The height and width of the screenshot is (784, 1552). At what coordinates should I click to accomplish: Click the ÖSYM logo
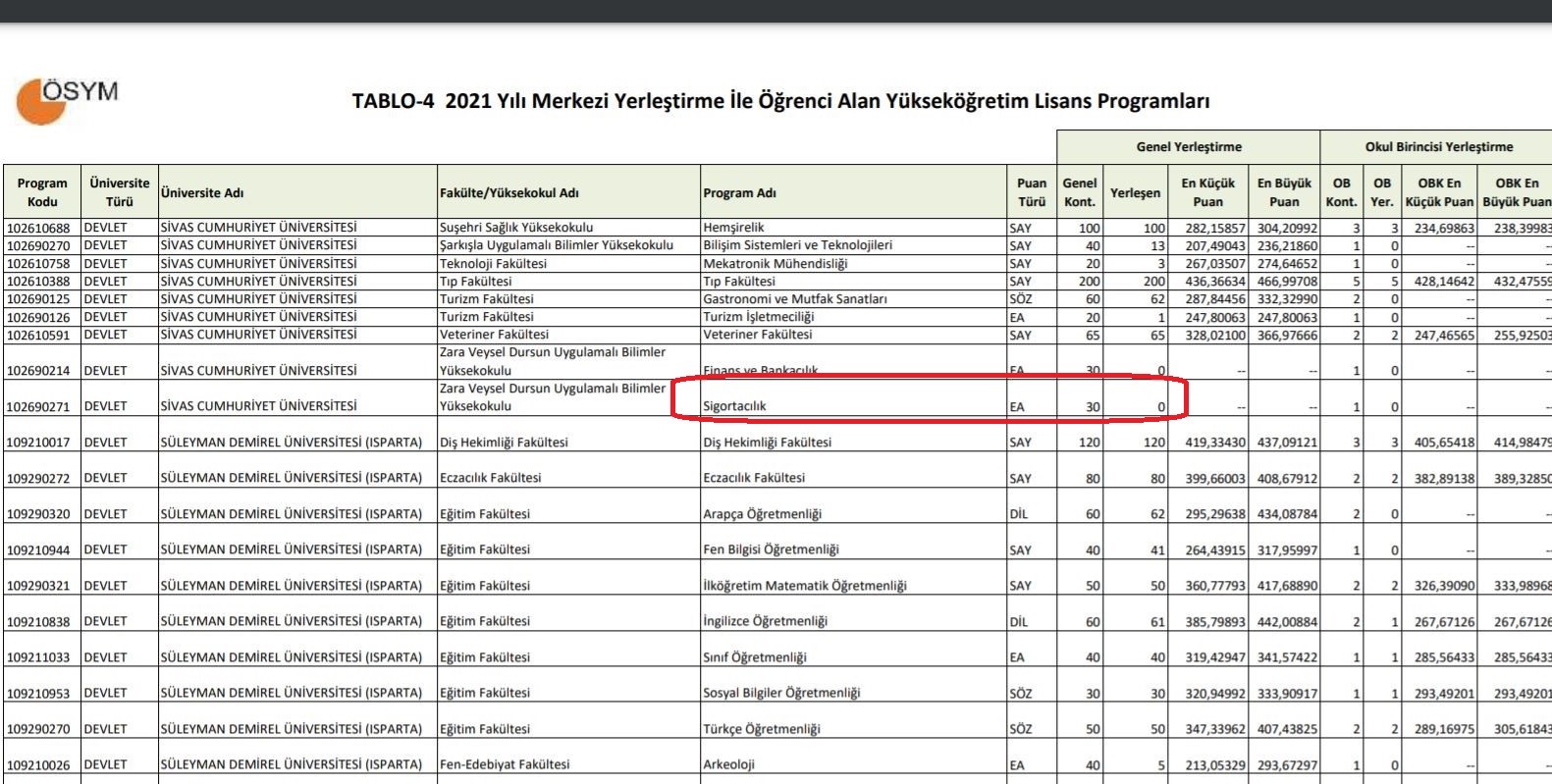pyautogui.click(x=67, y=100)
